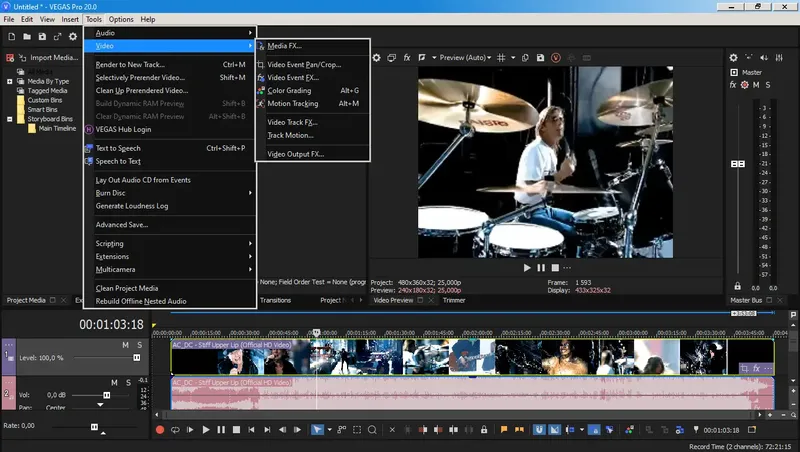Open the Options menu
Viewport: 800px width, 452px height.
point(120,19)
